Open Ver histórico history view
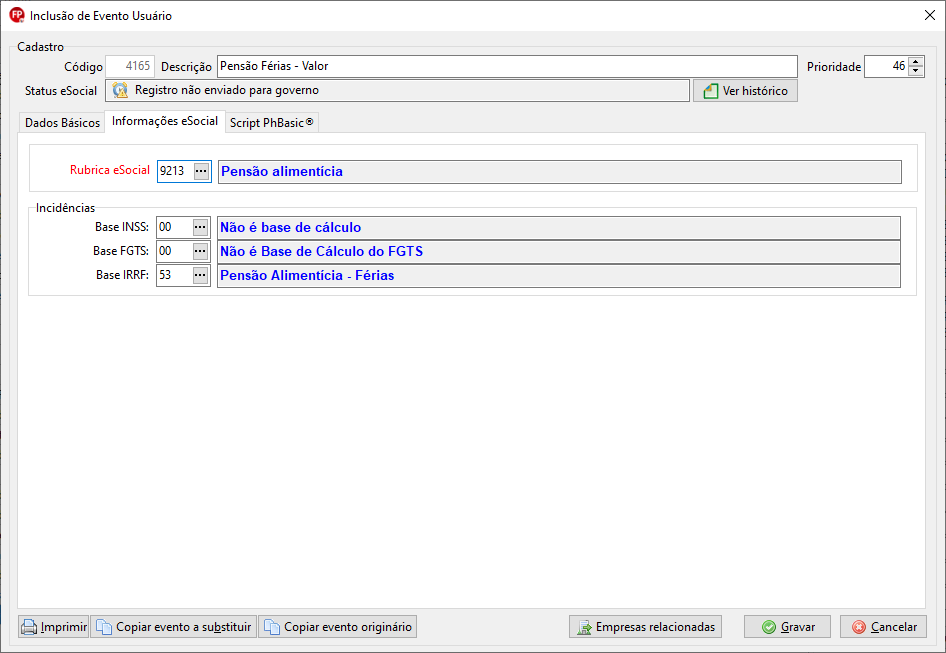This screenshot has width=946, height=653. pos(745,91)
